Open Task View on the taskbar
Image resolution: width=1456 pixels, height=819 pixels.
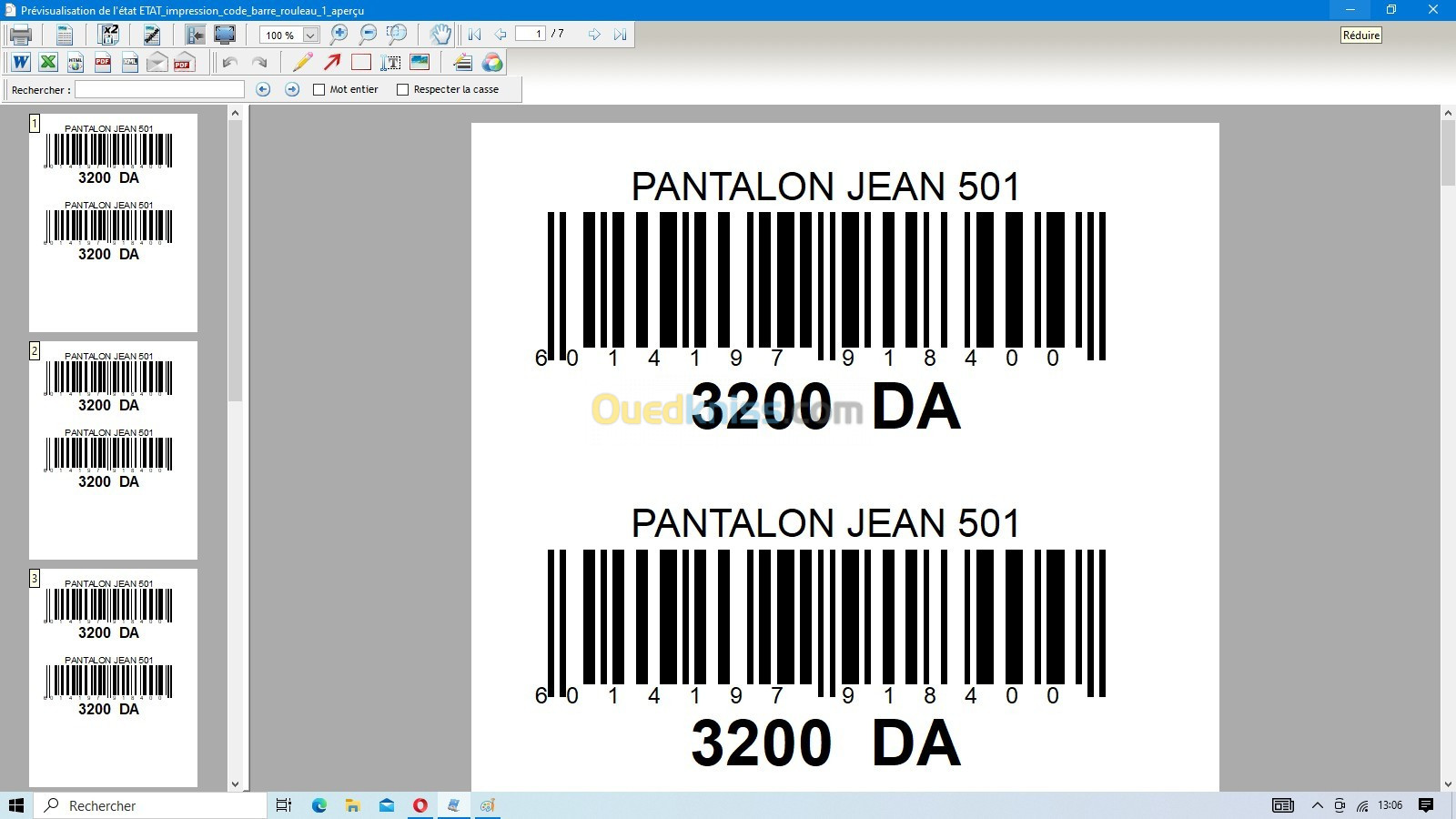(284, 805)
